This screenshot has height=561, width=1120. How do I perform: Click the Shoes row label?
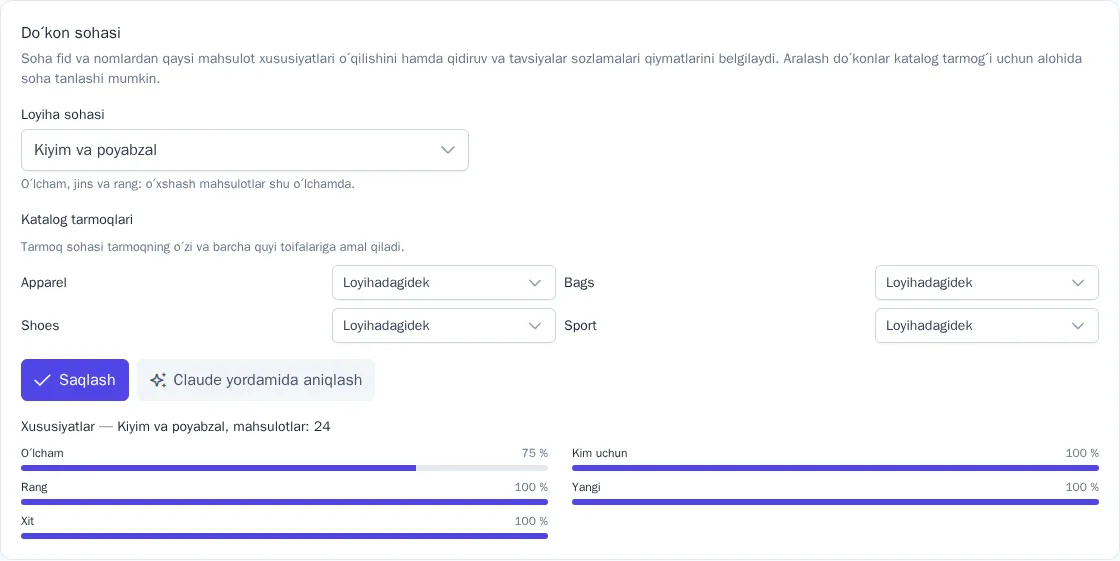40,325
